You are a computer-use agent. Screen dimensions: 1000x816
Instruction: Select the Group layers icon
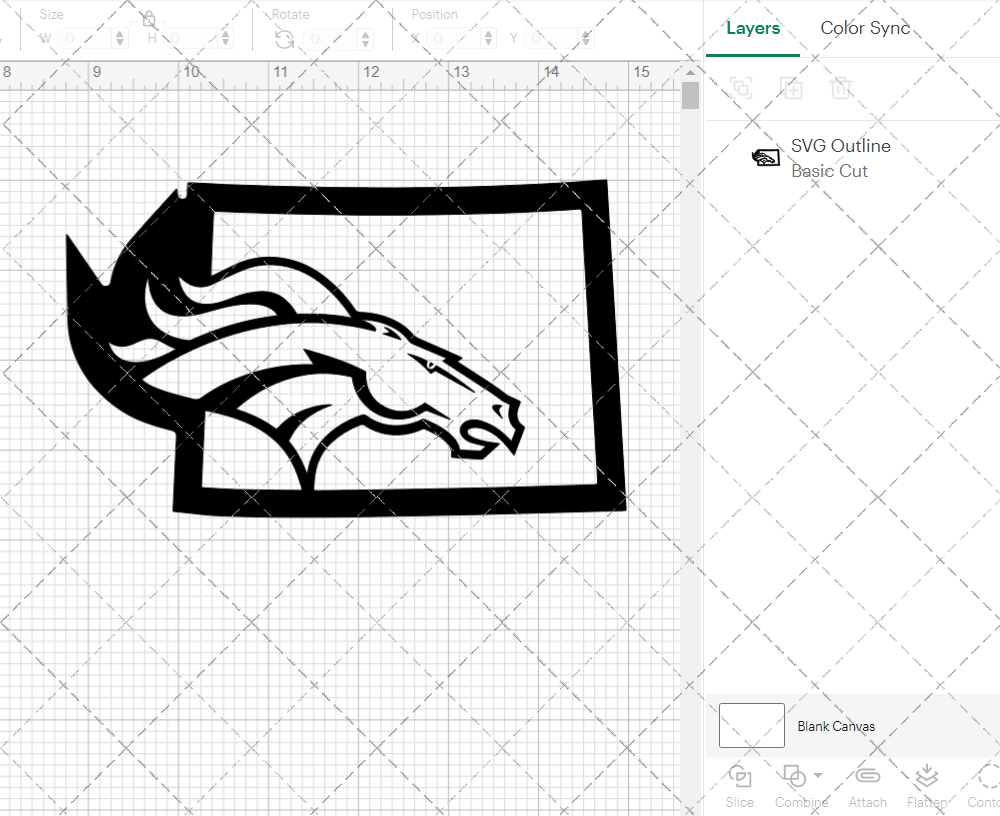[x=741, y=87]
